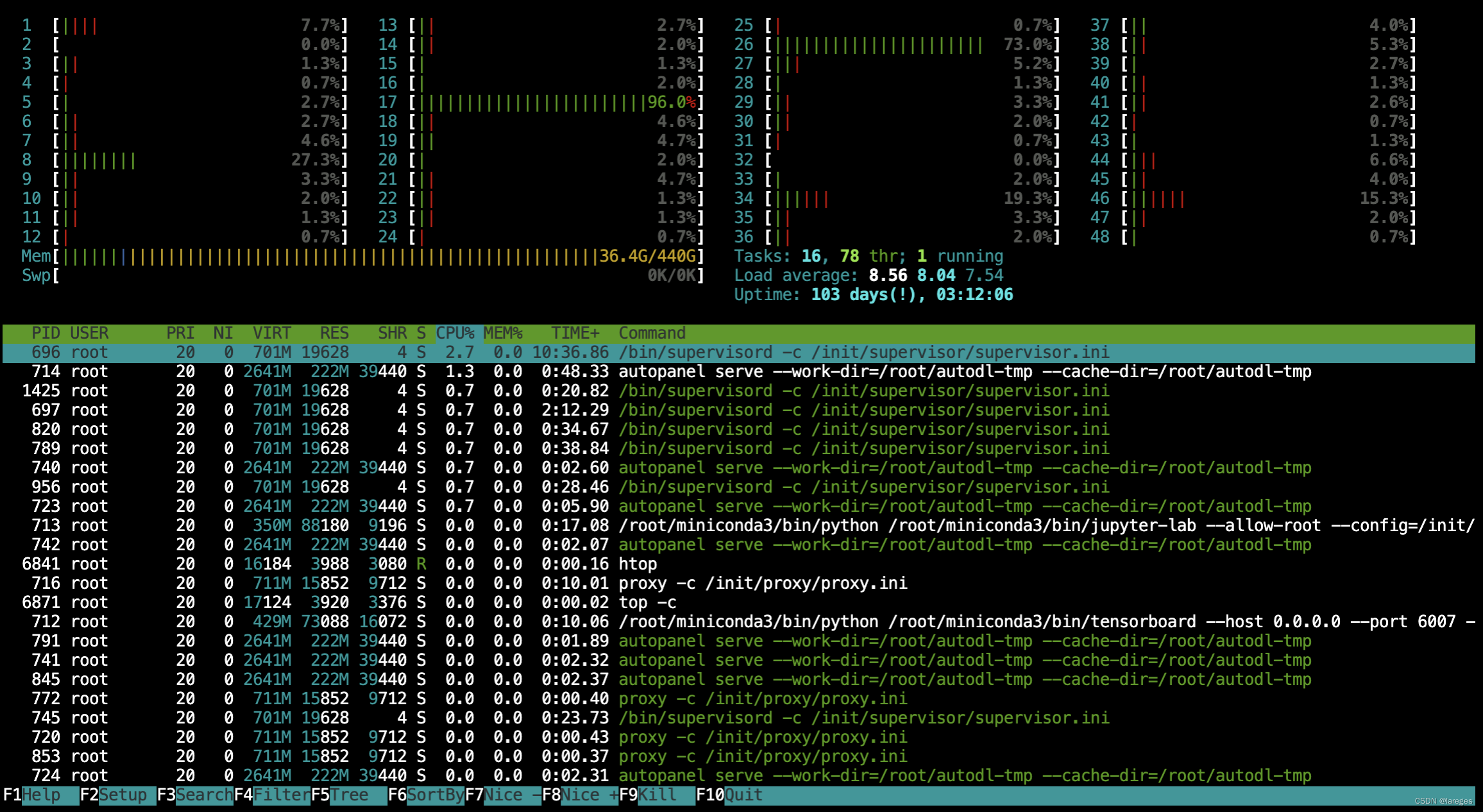Open the F4 Filter option
The width and height of the screenshot is (1483, 812).
272,795
